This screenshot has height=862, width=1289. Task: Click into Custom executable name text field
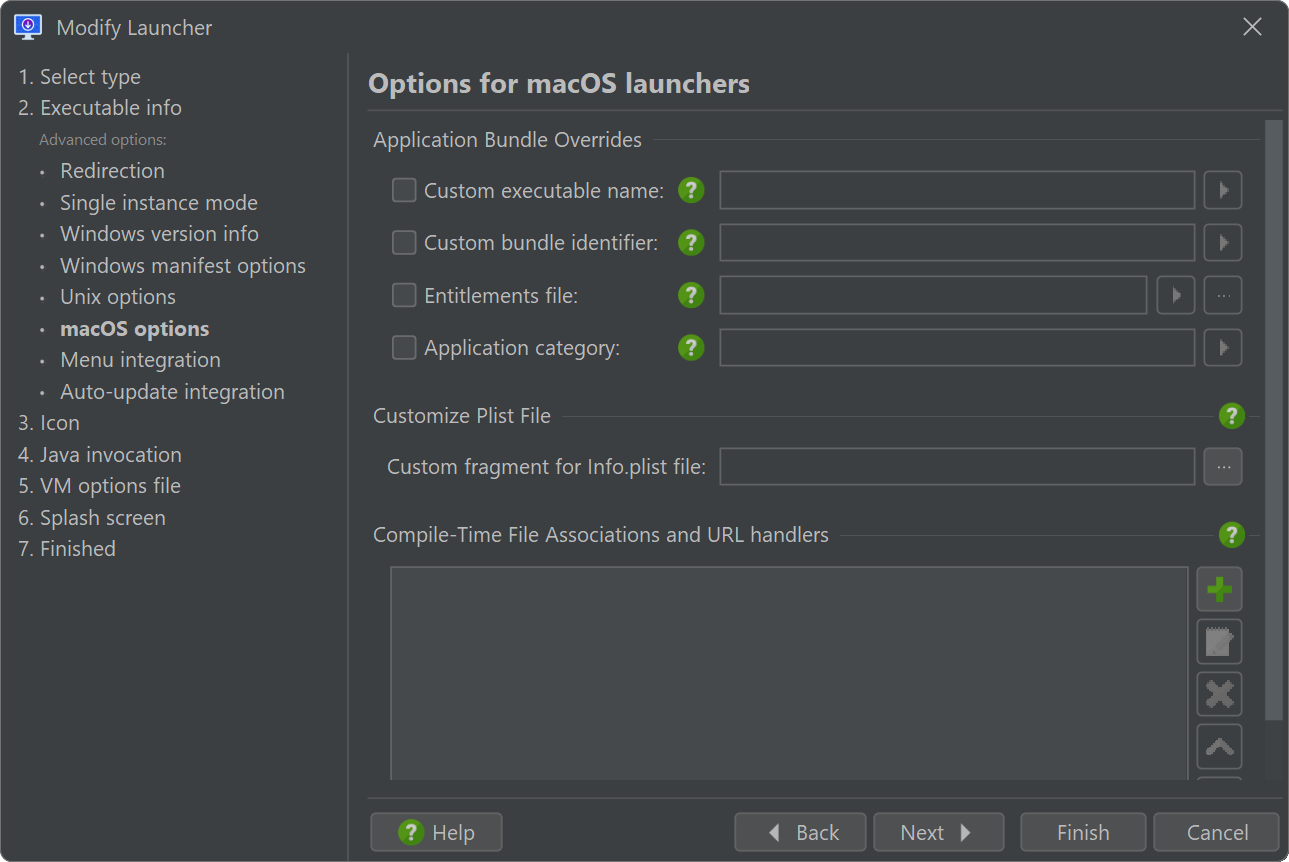(957, 190)
